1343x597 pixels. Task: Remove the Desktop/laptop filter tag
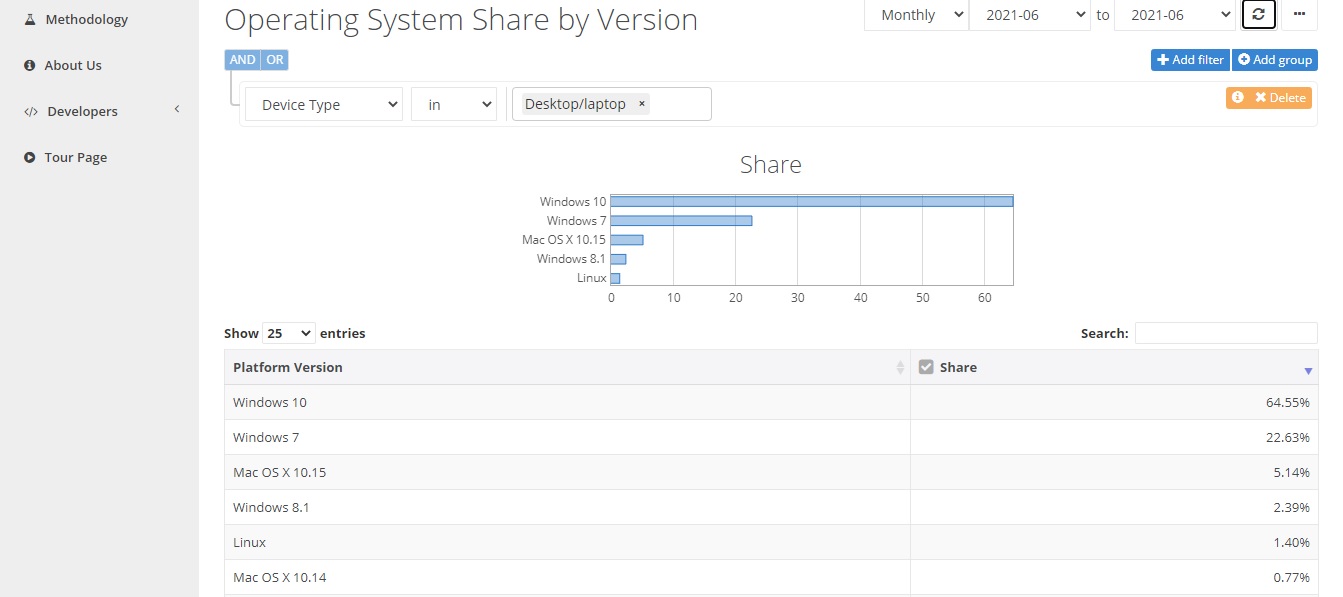click(642, 104)
